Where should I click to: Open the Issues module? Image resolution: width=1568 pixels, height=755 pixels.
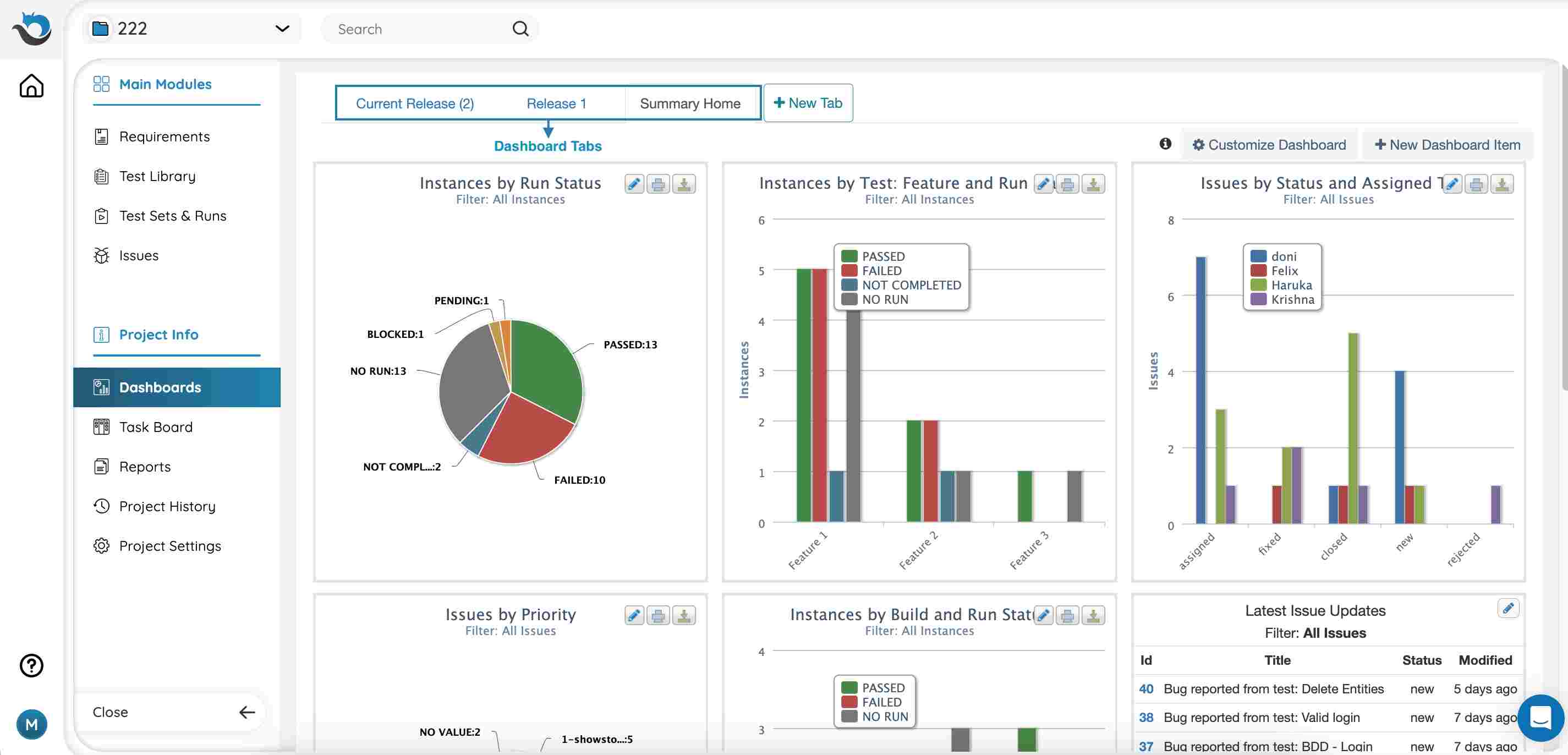[x=138, y=255]
